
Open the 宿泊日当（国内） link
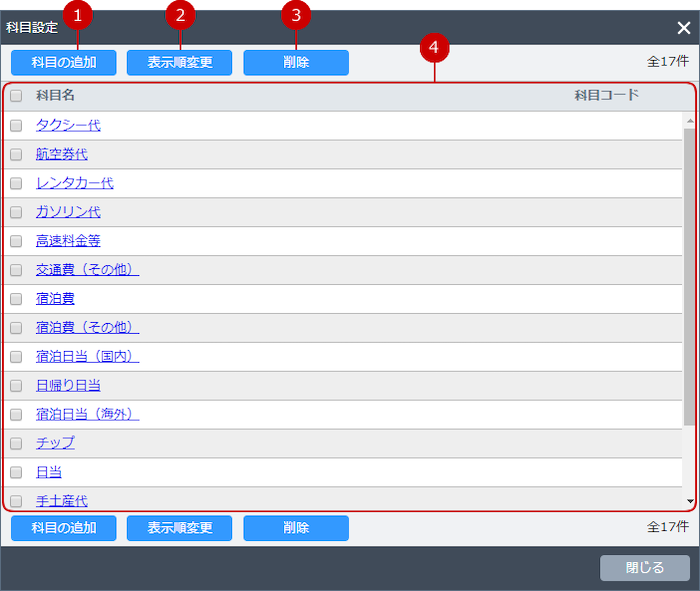[x=87, y=356]
